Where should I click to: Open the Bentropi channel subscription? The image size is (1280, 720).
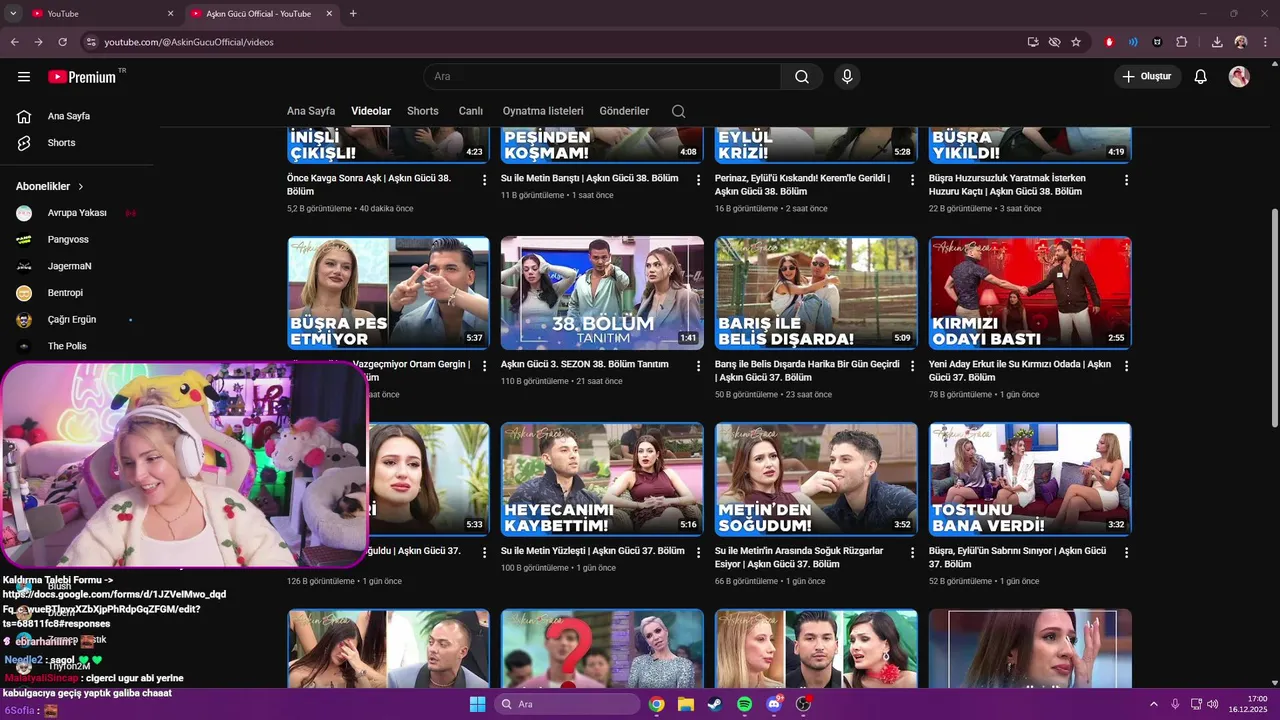click(x=77, y=293)
